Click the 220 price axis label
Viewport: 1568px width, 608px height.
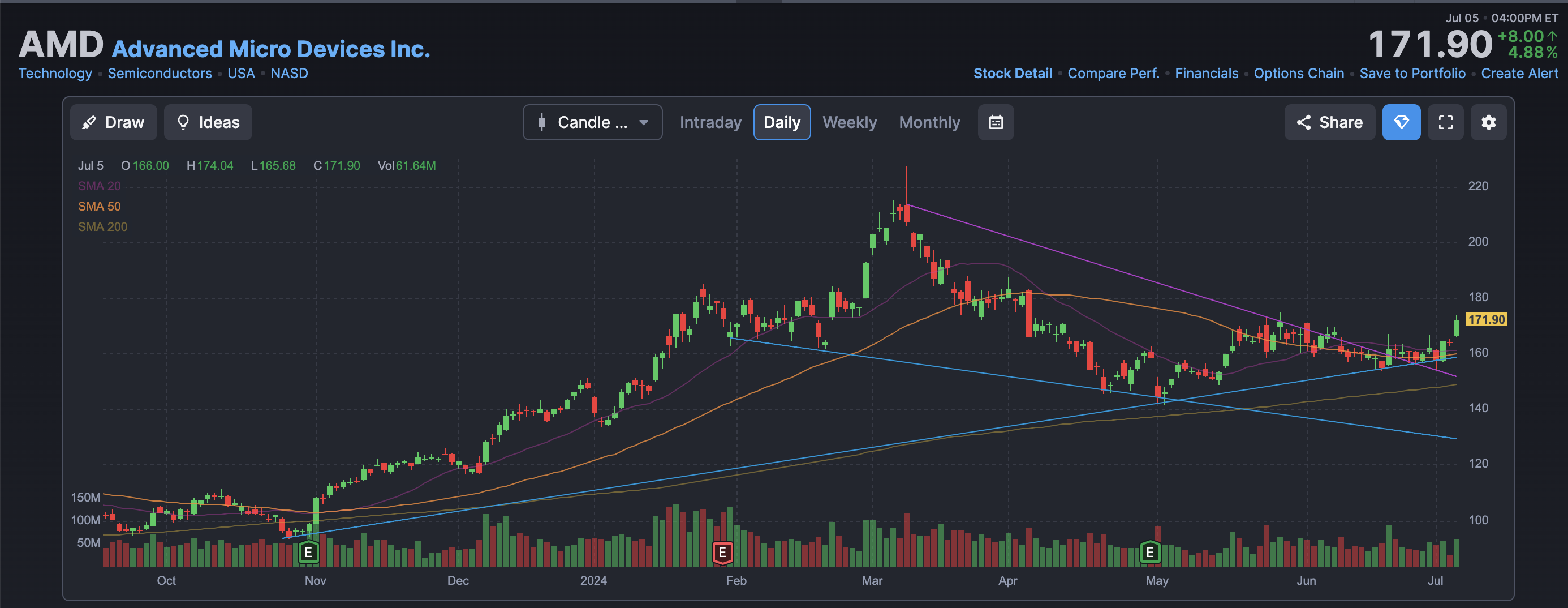click(1478, 186)
